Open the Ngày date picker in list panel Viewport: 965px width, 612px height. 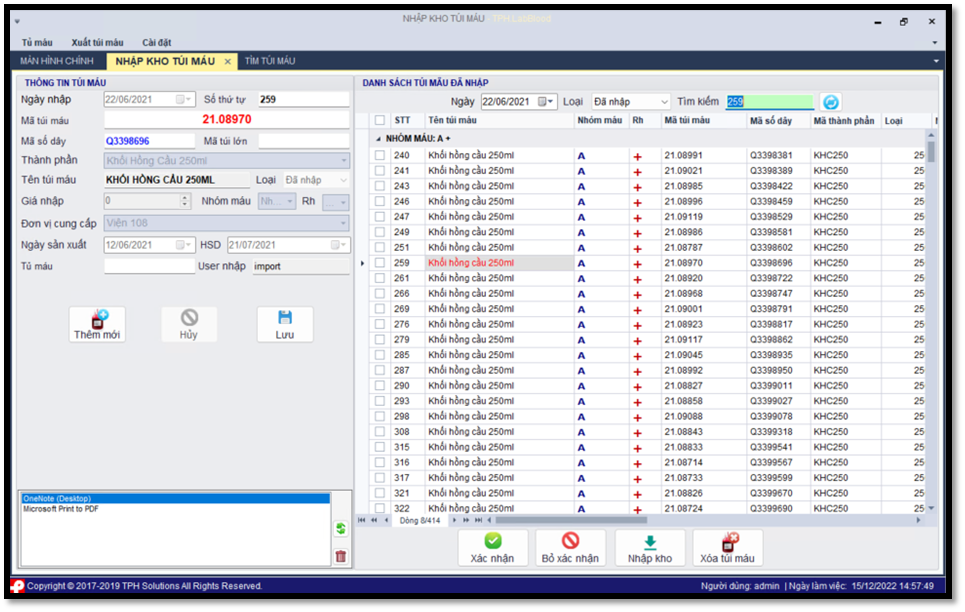[x=548, y=102]
